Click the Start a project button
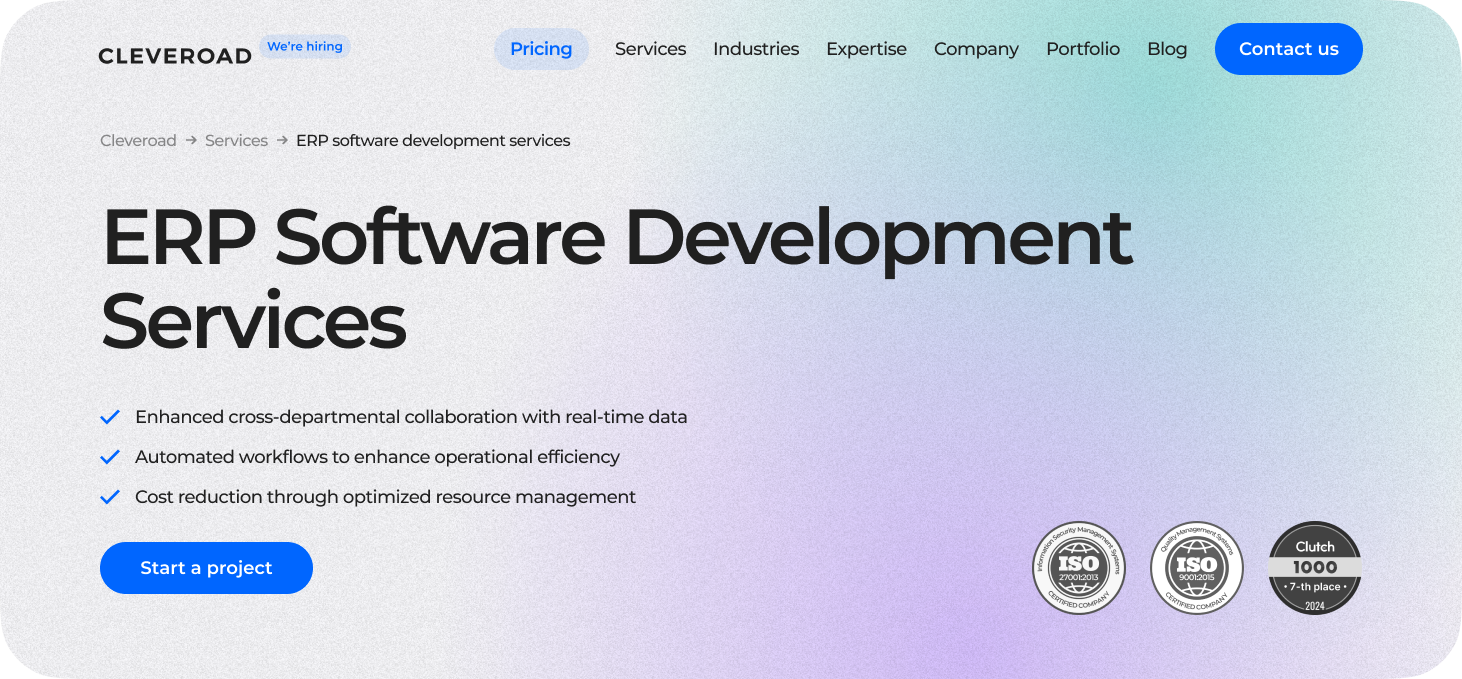 pos(206,567)
